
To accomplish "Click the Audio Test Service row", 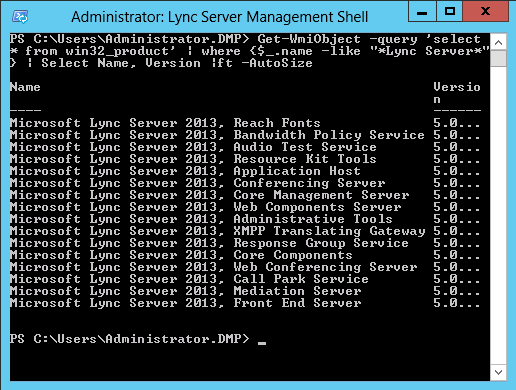I will pos(245,147).
